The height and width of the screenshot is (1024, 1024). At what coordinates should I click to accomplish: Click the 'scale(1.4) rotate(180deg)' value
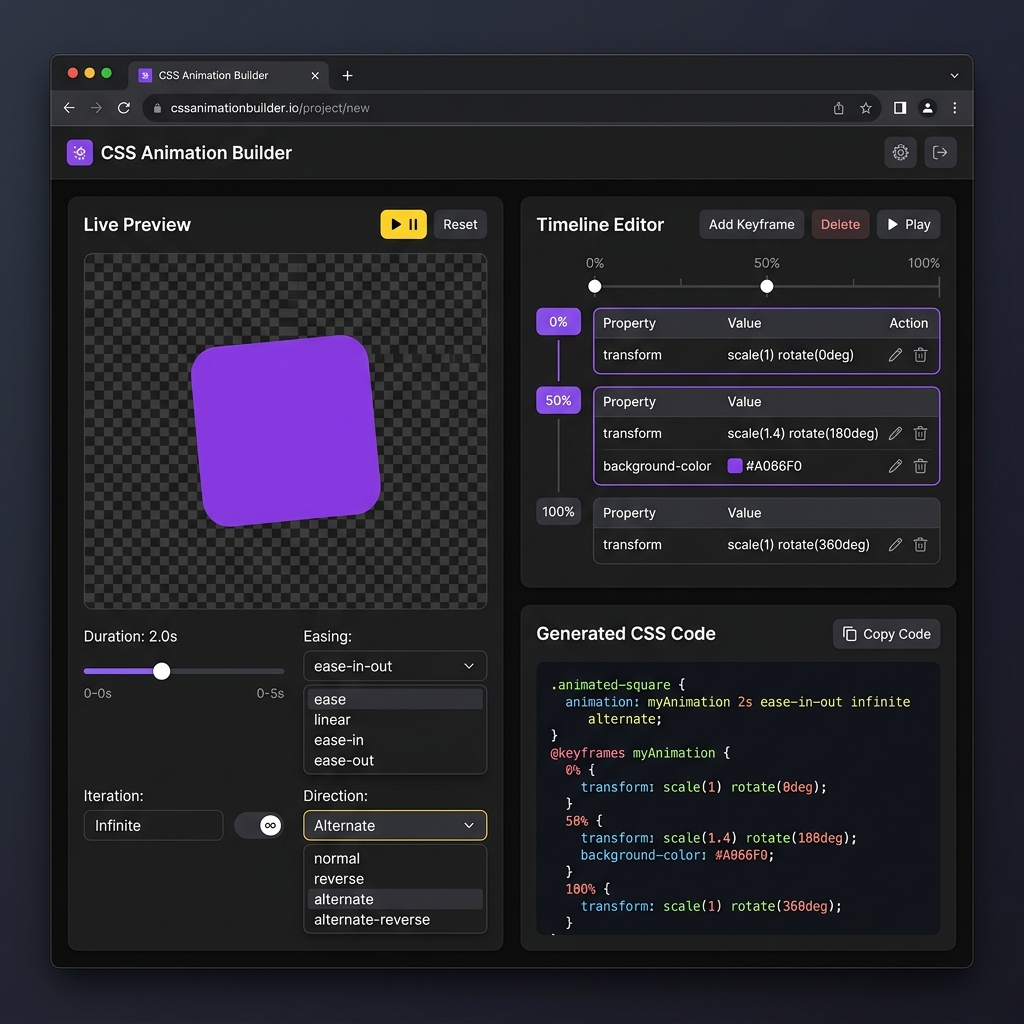coord(803,433)
